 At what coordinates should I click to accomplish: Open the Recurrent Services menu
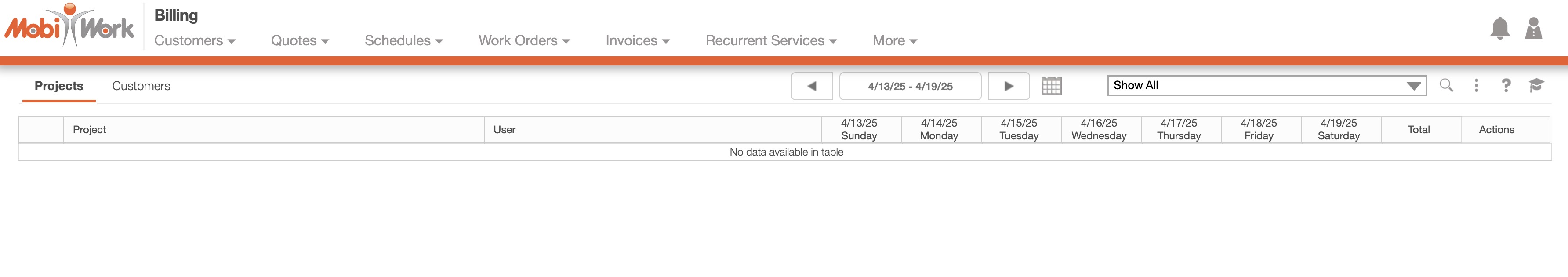[x=771, y=41]
